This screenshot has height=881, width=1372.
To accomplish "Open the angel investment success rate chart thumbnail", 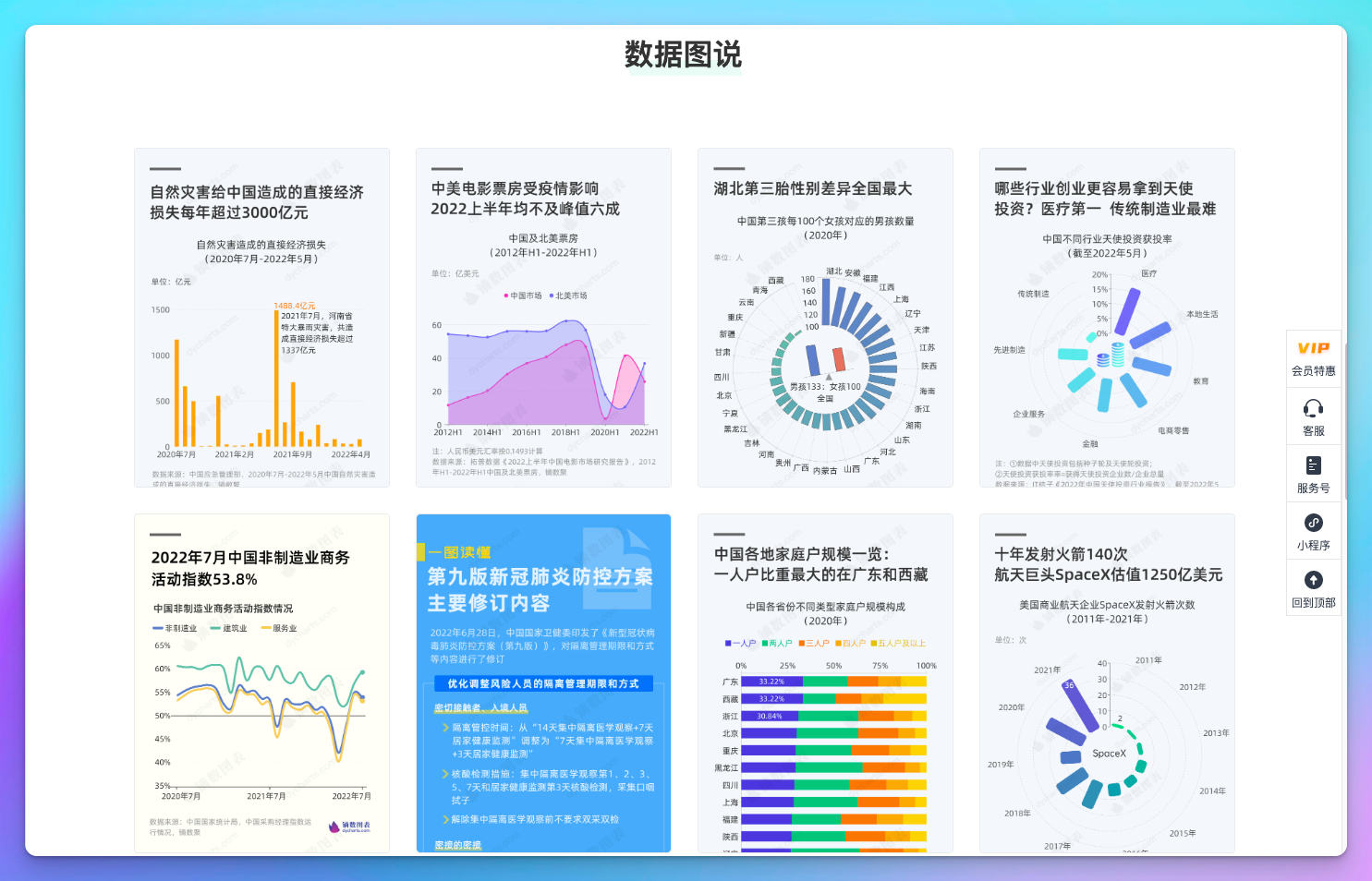I will [x=1106, y=318].
